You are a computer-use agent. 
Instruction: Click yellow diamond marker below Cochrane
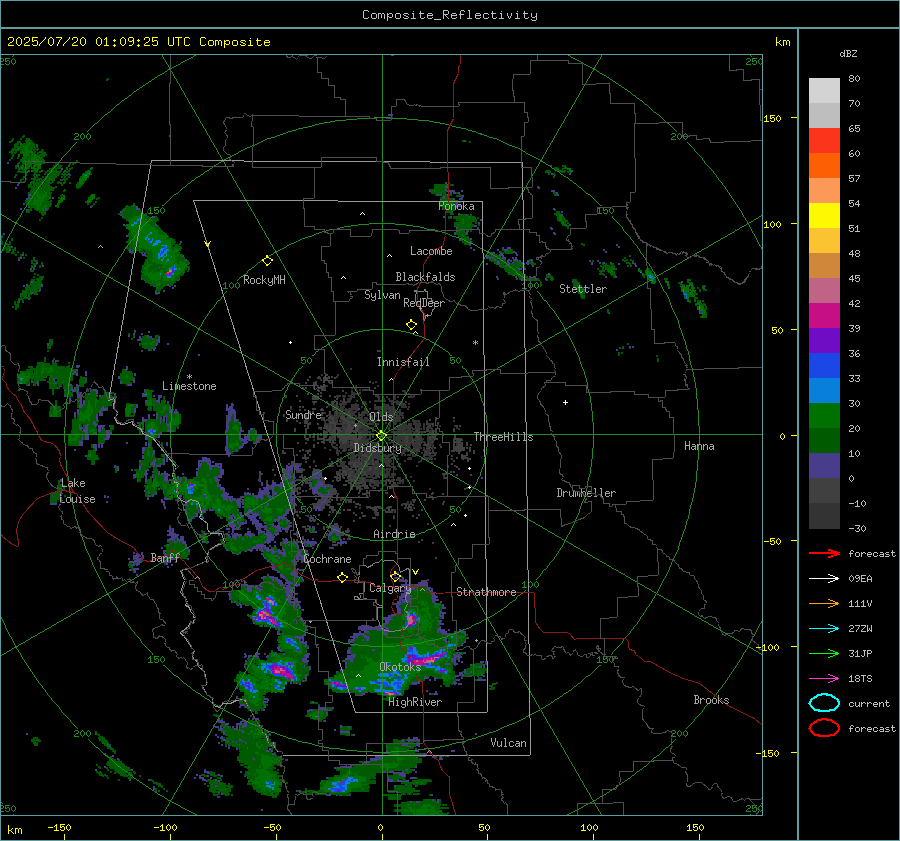[342, 577]
